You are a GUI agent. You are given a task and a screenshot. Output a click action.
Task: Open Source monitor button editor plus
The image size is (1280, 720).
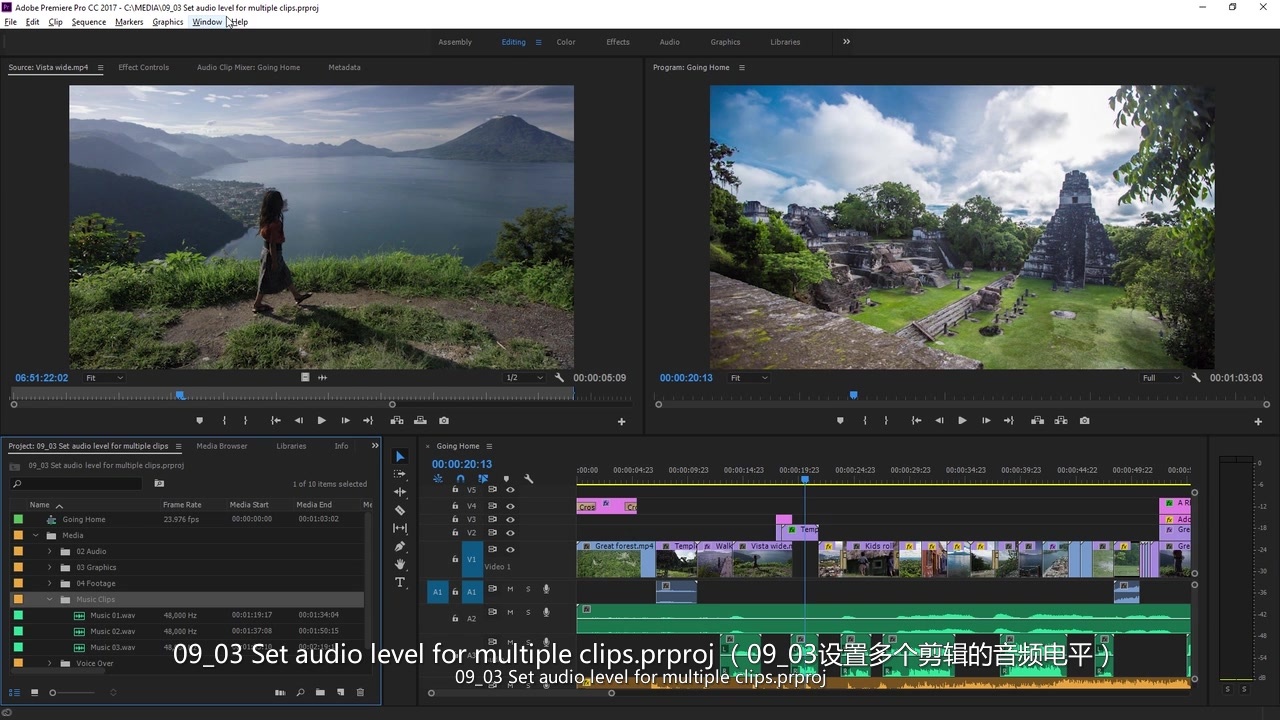(621, 422)
